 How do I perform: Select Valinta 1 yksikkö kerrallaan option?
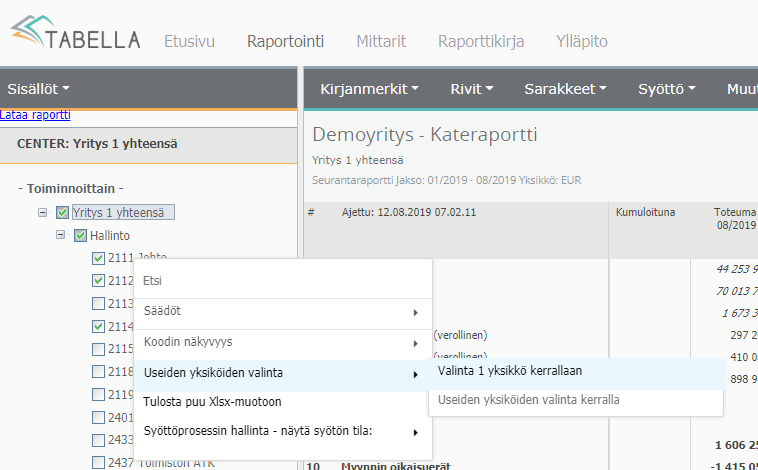click(x=510, y=370)
